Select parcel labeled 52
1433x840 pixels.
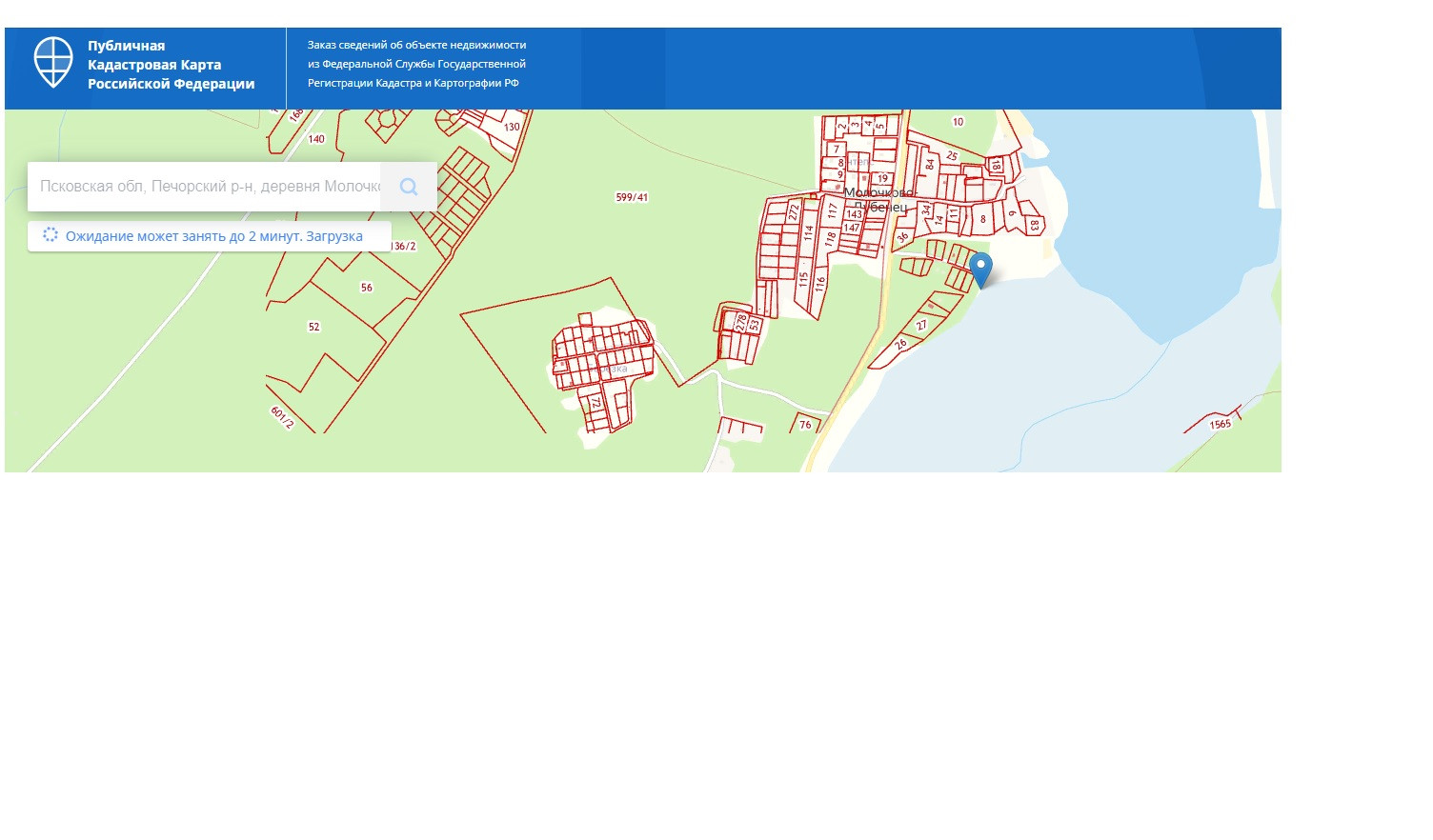pos(314,327)
